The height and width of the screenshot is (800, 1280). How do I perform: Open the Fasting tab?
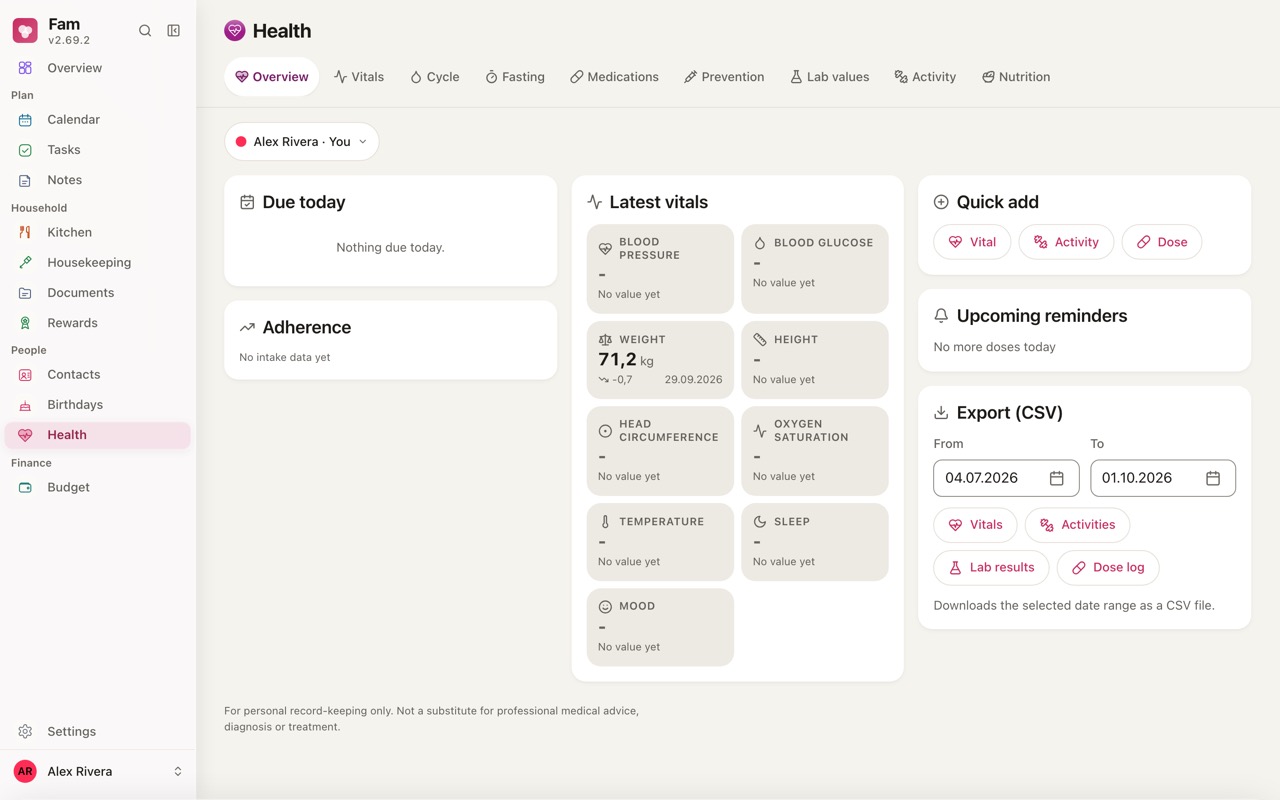(515, 77)
